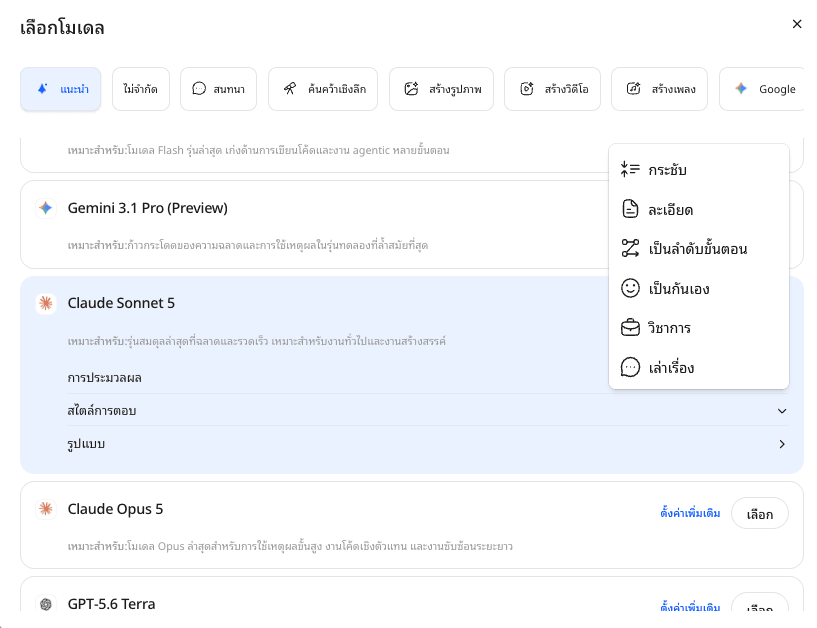Click the document icon beside ละเอียด

[x=630, y=209]
